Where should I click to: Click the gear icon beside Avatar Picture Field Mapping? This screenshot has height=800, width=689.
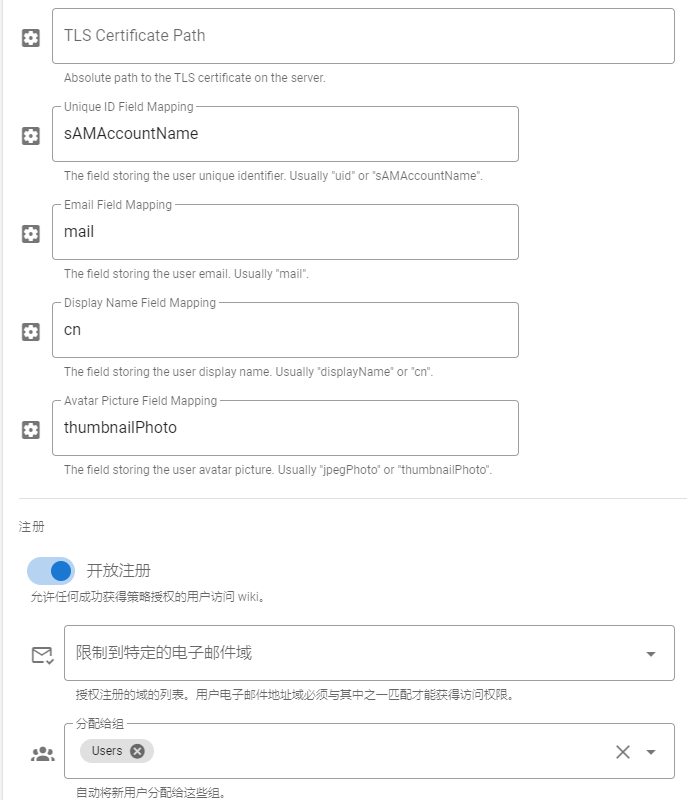click(31, 430)
